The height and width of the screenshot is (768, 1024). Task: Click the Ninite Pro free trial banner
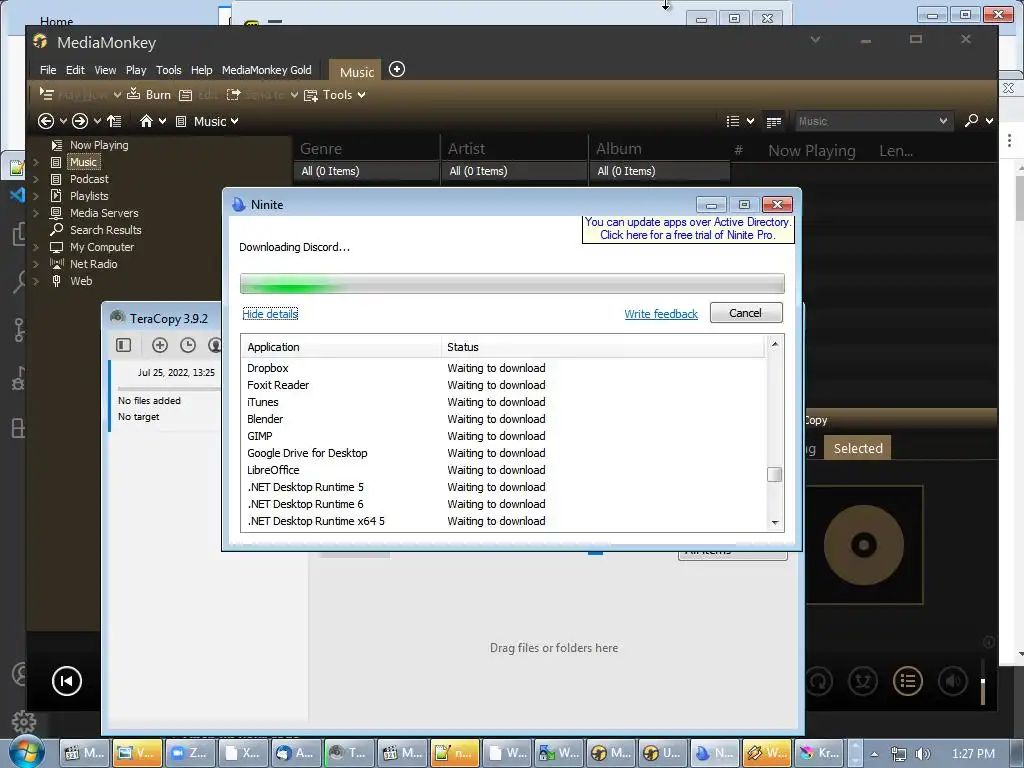click(x=688, y=229)
